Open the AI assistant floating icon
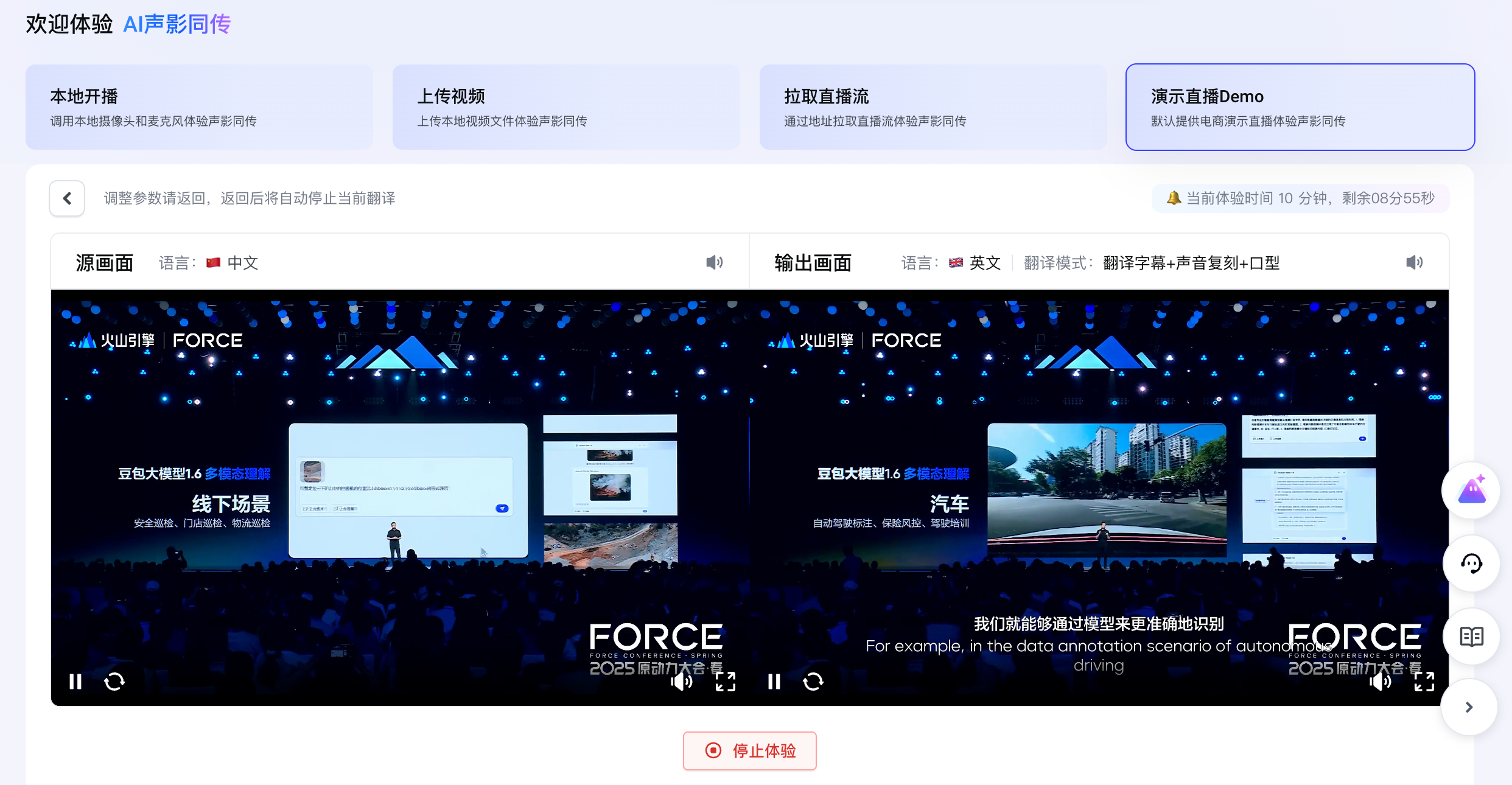 tap(1472, 490)
